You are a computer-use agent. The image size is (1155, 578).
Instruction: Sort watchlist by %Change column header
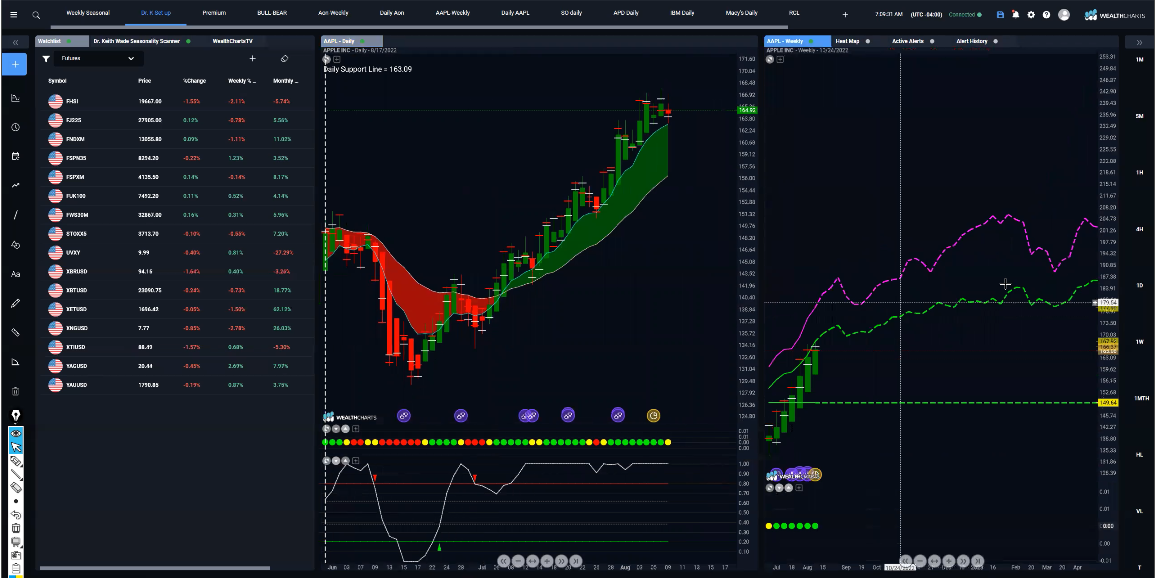click(x=194, y=81)
